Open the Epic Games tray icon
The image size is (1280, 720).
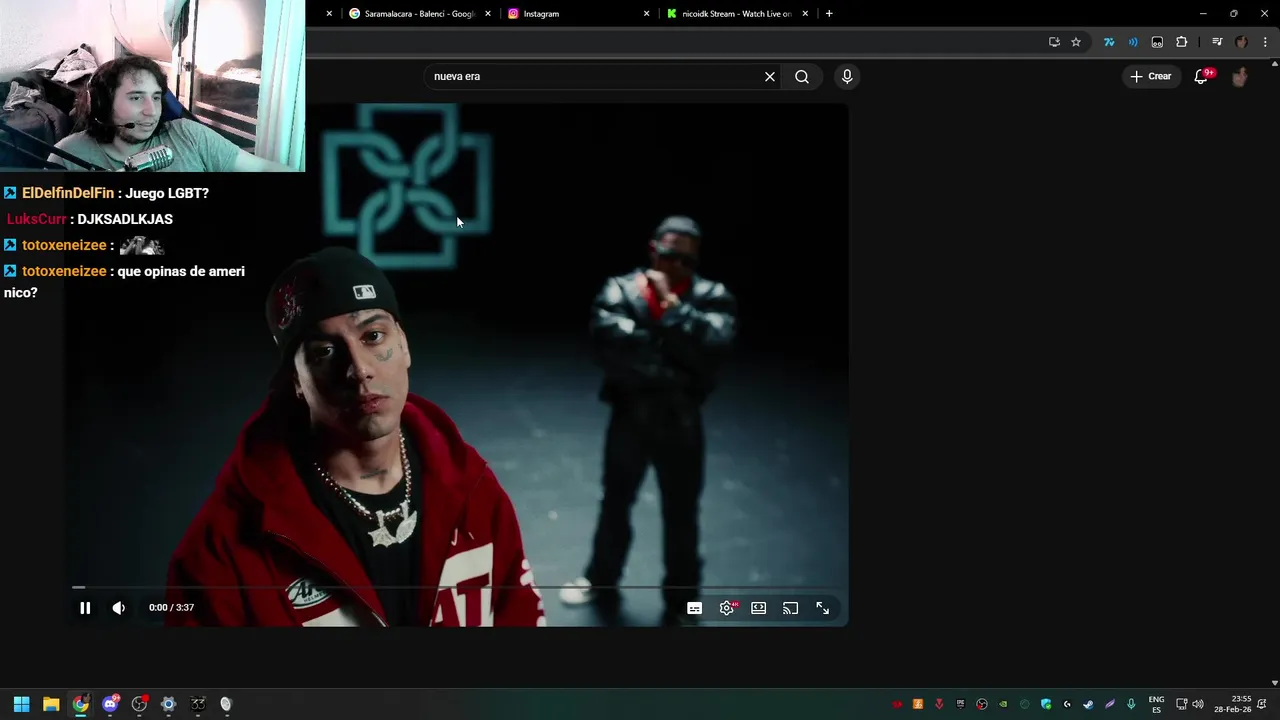(961, 704)
